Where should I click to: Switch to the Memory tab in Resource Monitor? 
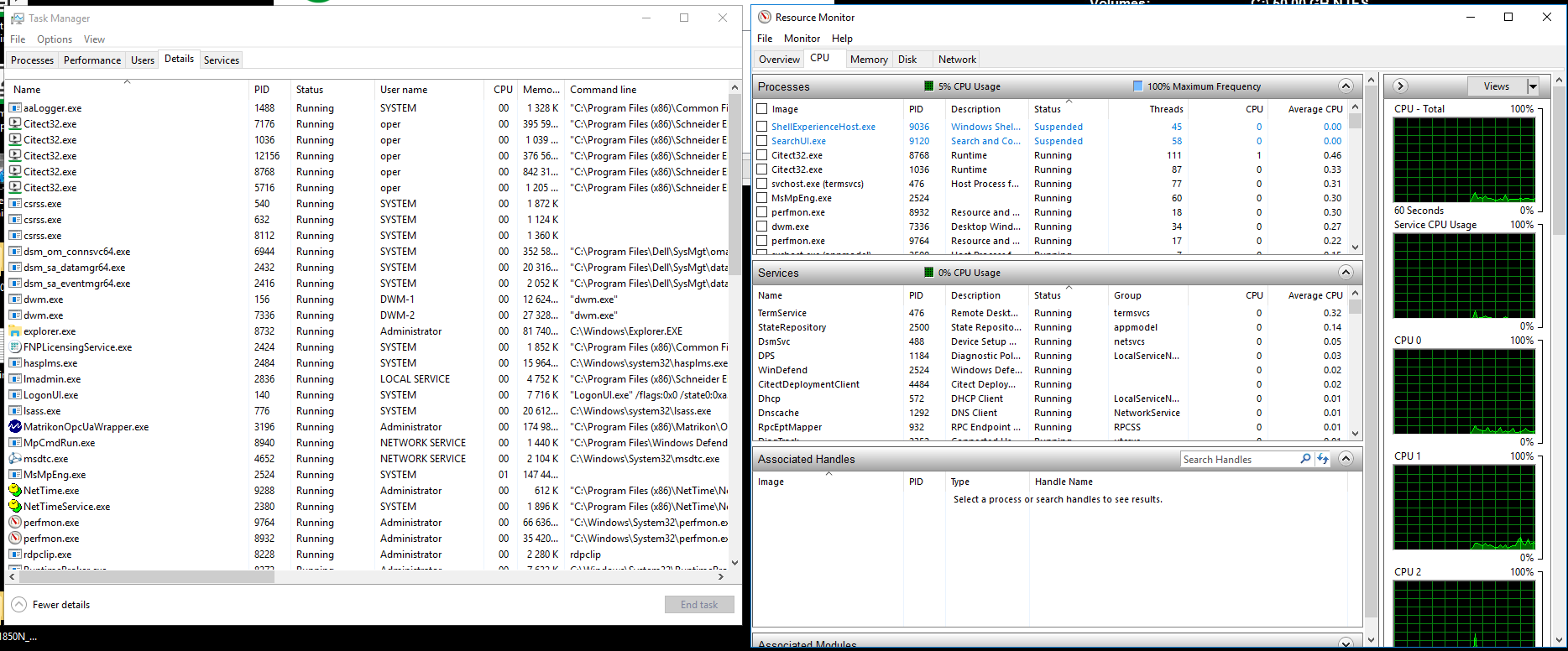[x=869, y=60]
